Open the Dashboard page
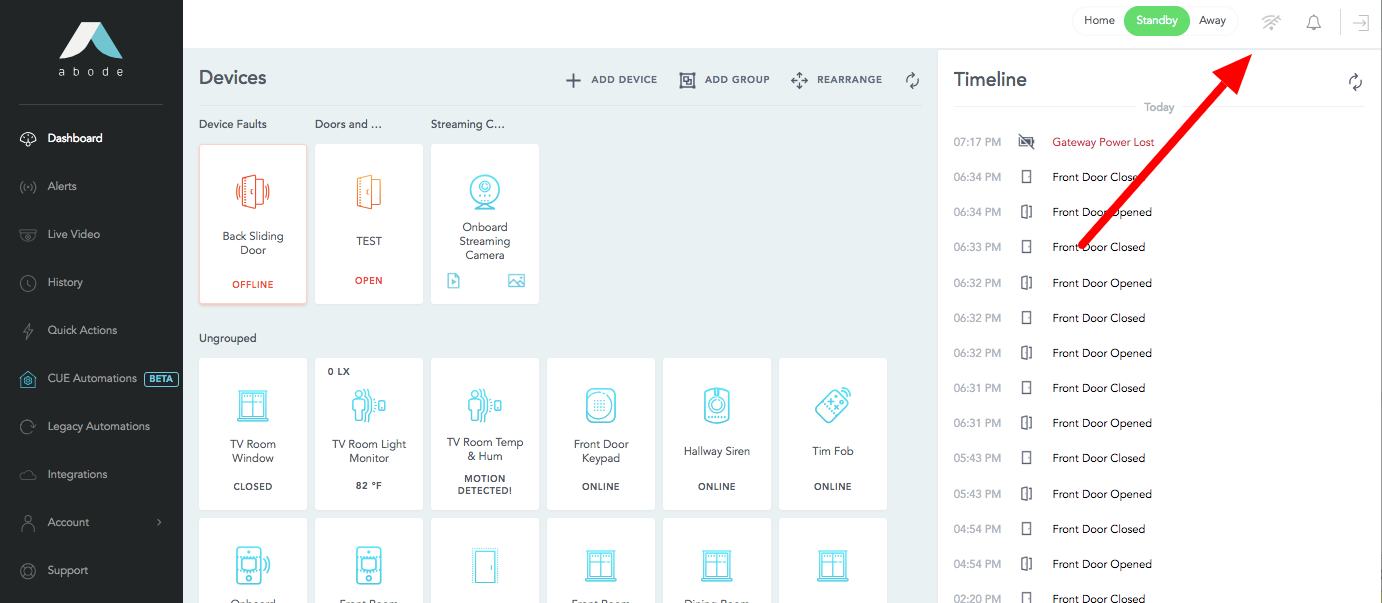This screenshot has width=1382, height=603. click(x=75, y=138)
